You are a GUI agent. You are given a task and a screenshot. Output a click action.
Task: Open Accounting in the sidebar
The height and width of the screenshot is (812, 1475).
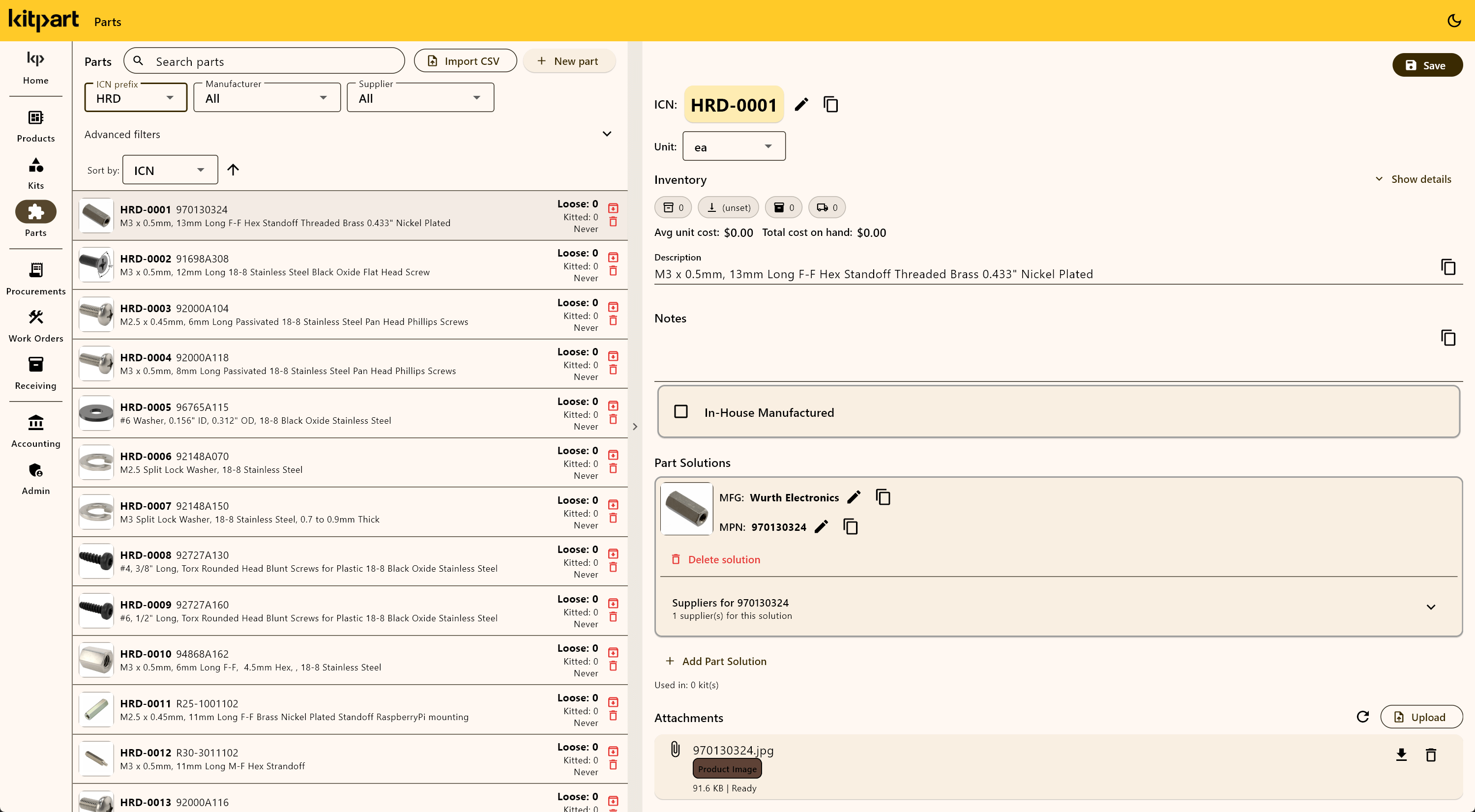click(35, 432)
